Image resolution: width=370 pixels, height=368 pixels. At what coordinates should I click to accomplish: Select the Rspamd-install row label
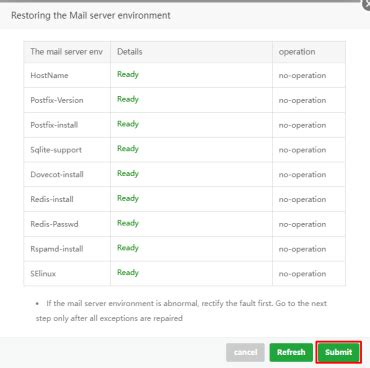(x=57, y=249)
